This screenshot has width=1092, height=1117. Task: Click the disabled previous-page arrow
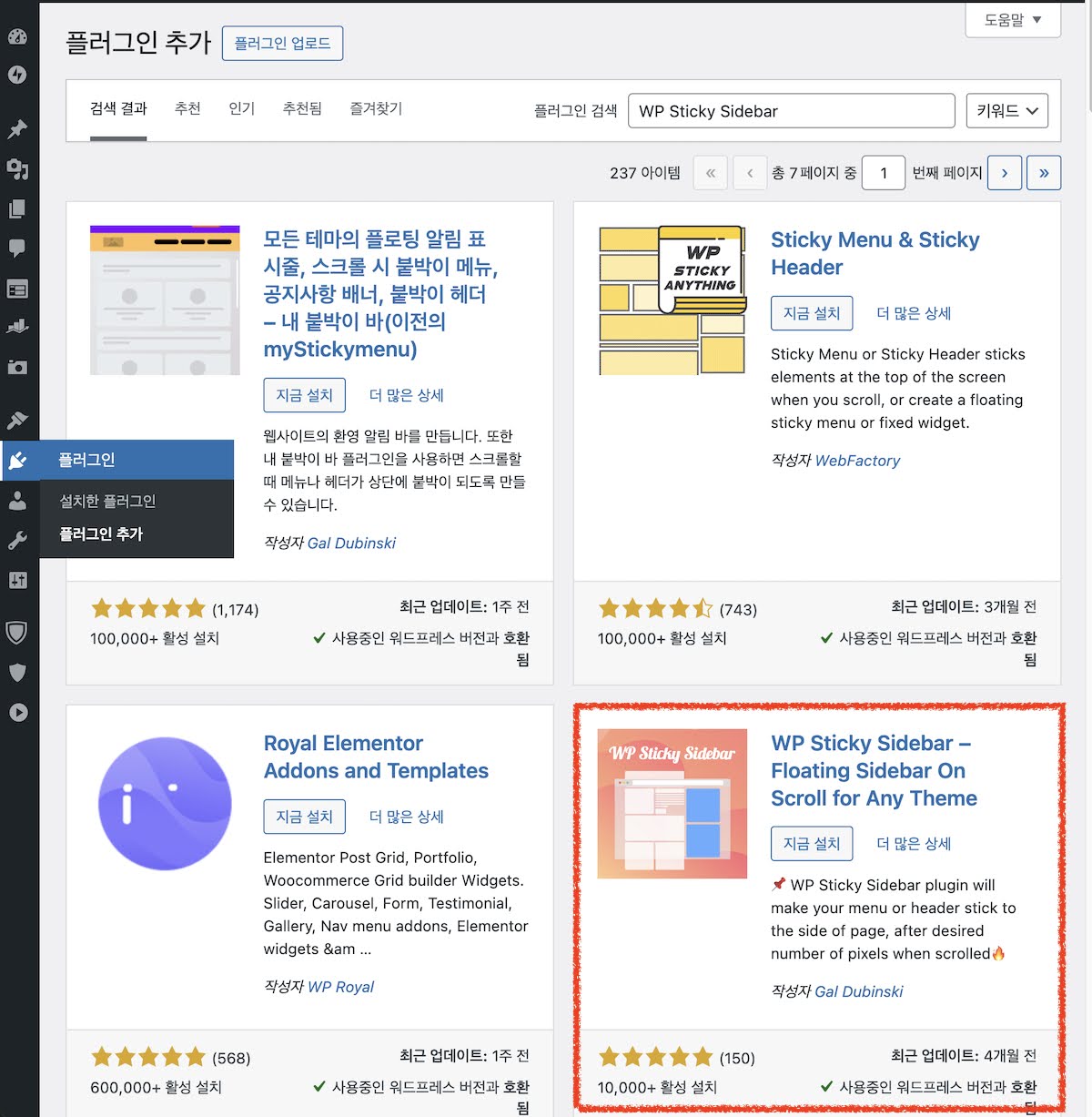750,172
